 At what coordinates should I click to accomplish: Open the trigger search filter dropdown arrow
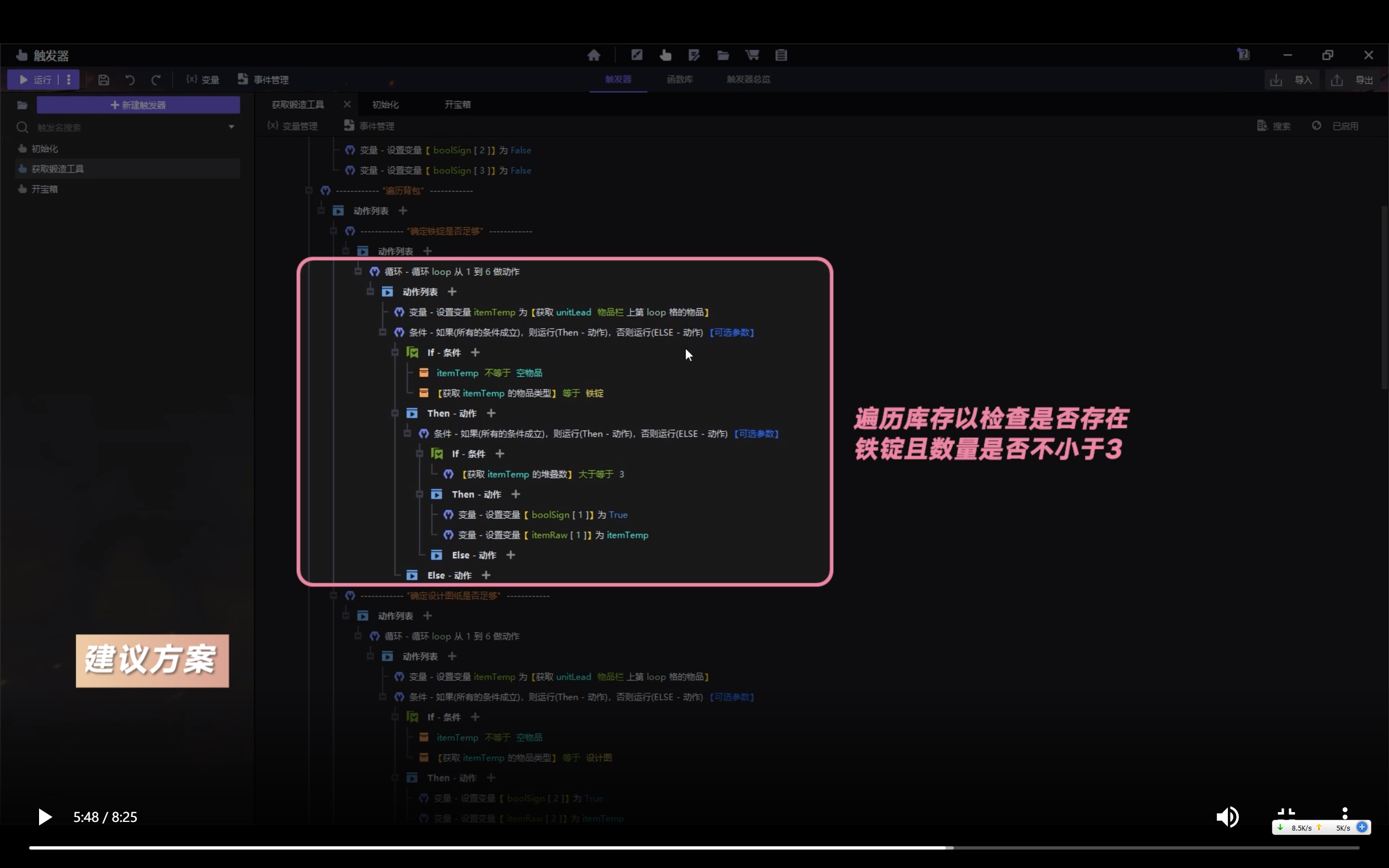231,127
